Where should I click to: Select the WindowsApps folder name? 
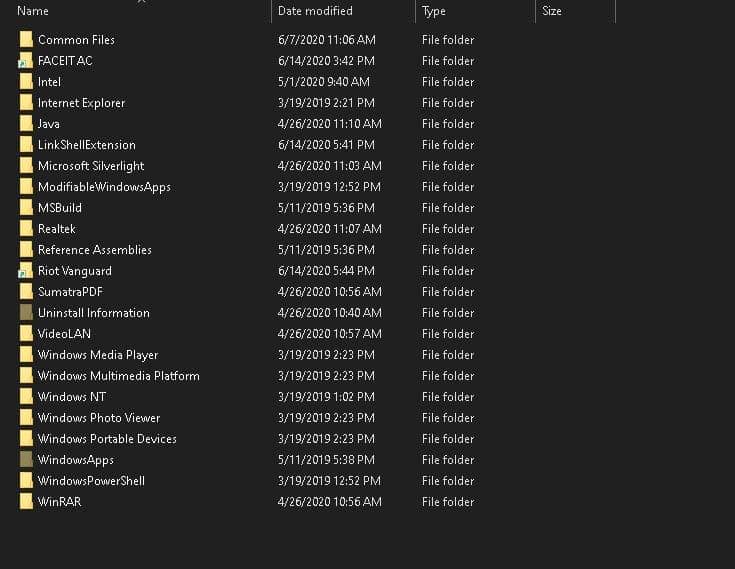tap(76, 460)
